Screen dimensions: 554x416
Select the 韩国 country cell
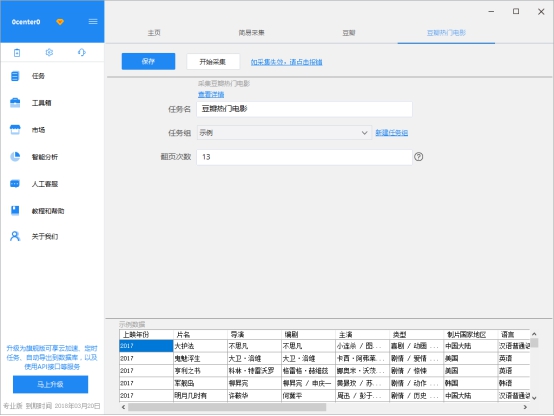(471, 383)
